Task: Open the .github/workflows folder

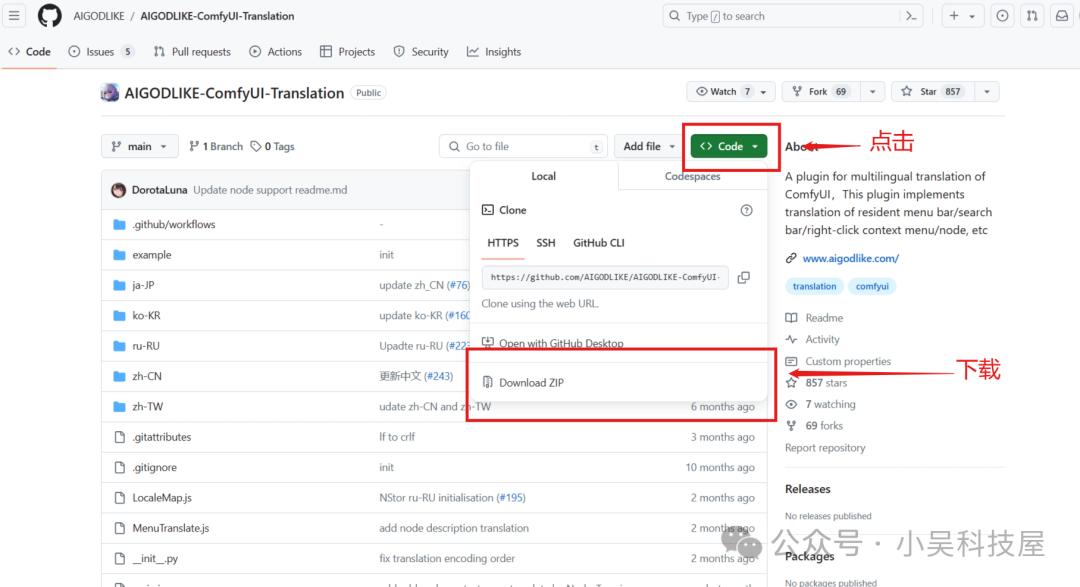Action: 174,225
